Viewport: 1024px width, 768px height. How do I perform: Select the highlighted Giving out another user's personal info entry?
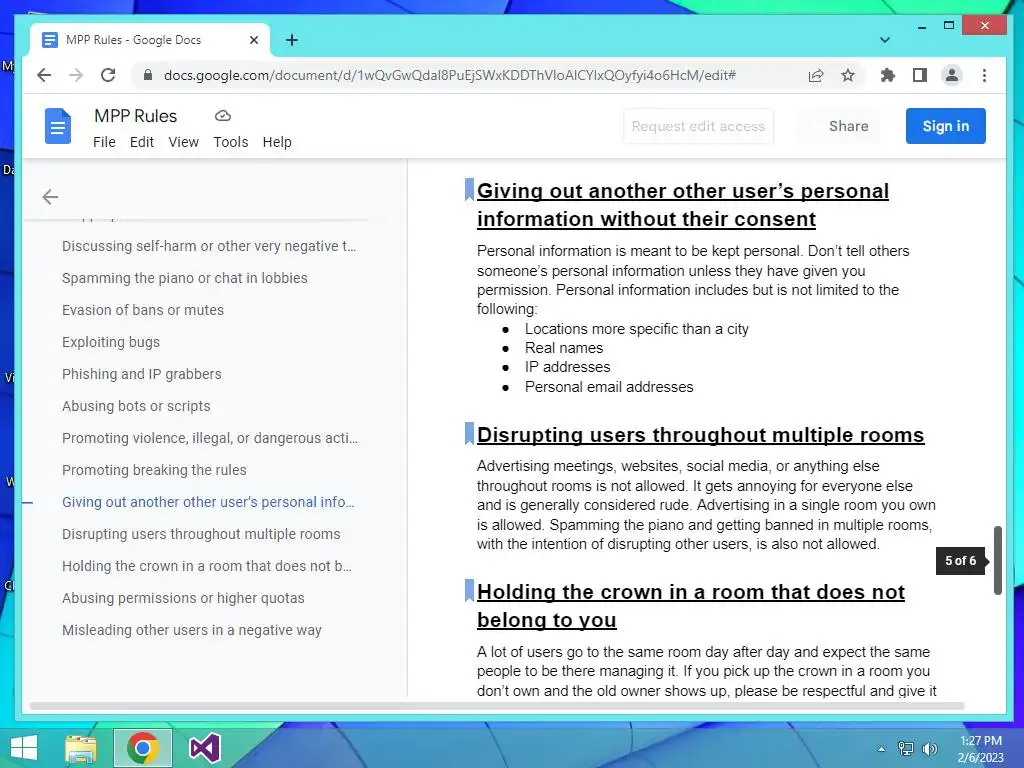tap(208, 502)
